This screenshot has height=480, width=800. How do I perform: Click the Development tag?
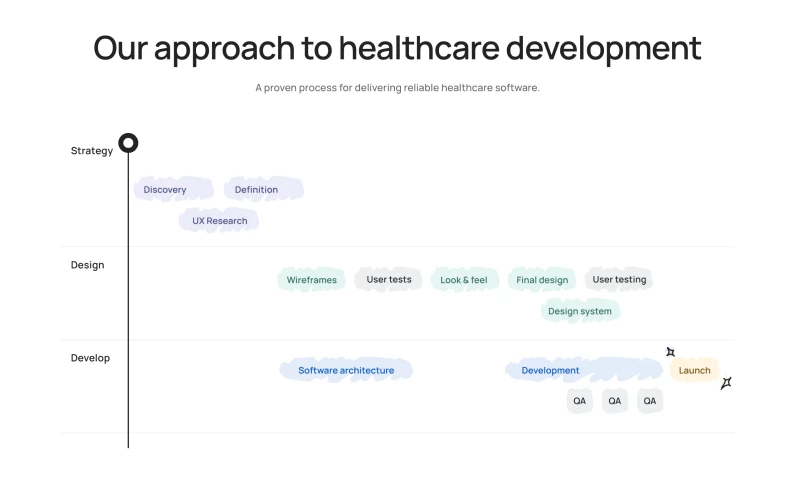[x=584, y=370]
